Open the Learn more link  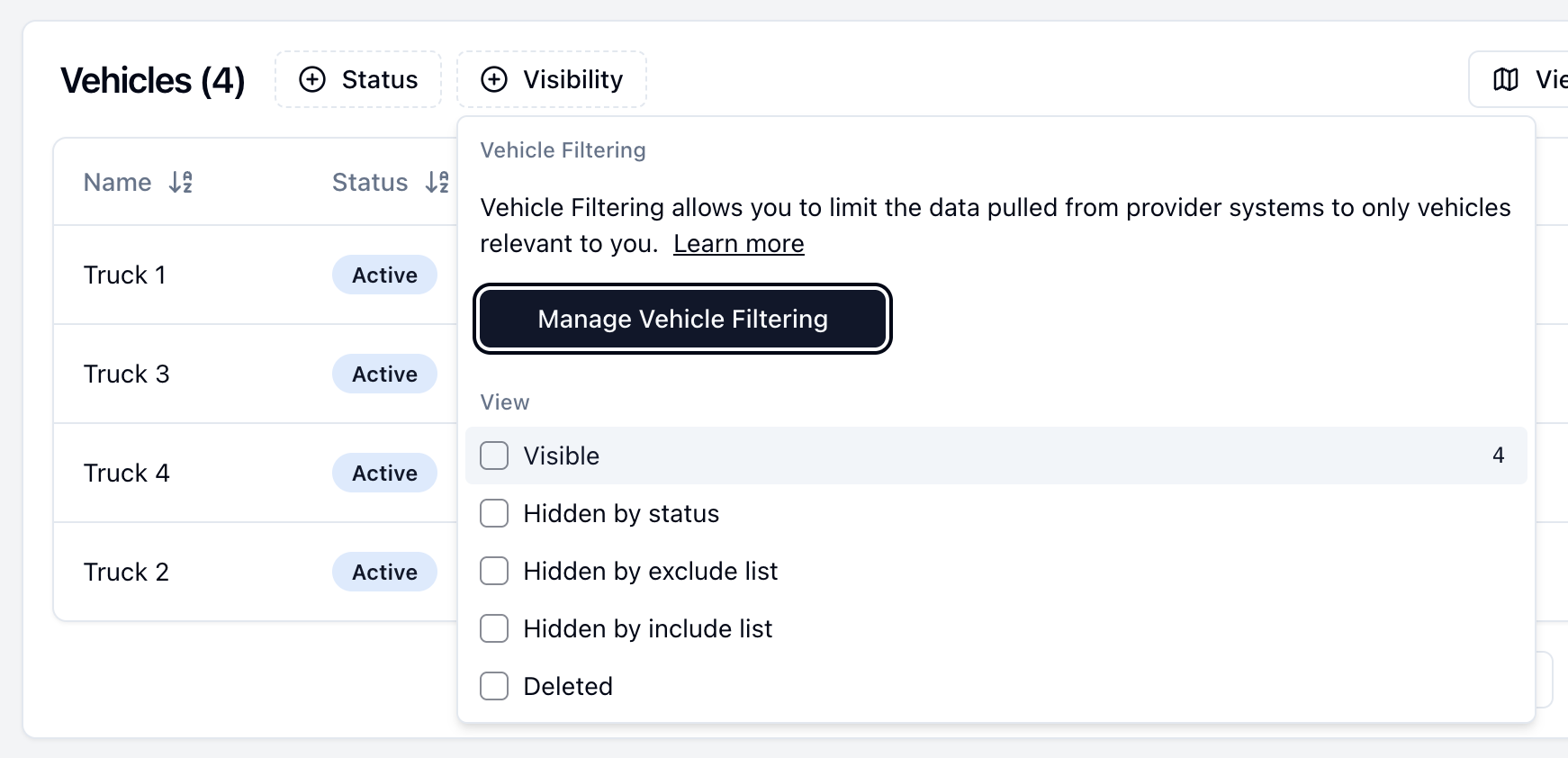(x=738, y=244)
